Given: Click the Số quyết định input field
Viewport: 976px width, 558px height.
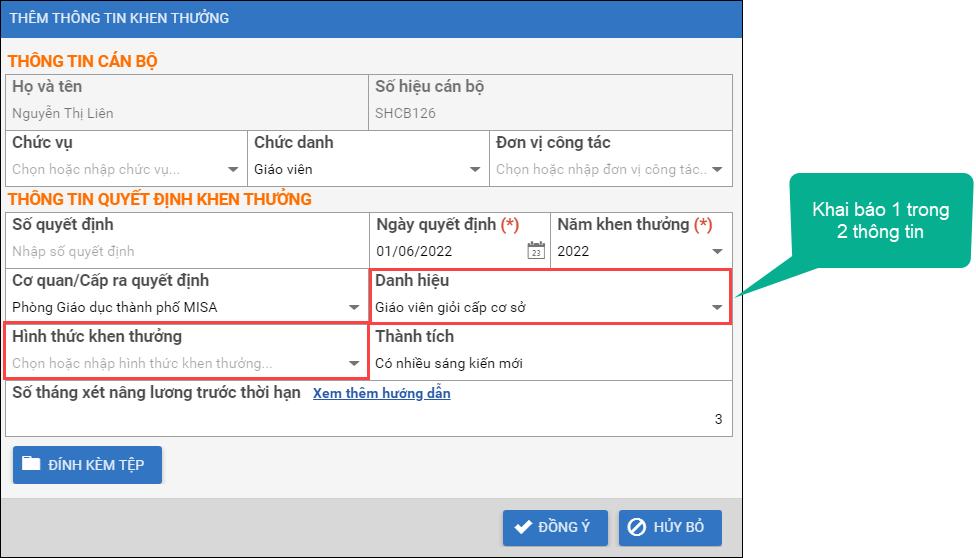Looking at the screenshot, I should coord(187,251).
